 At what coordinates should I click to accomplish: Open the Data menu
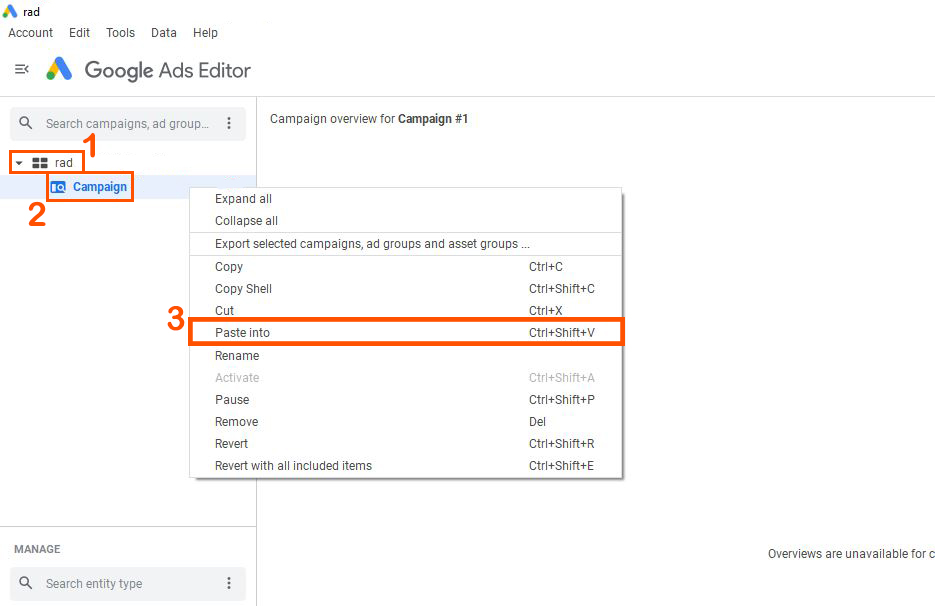(x=163, y=33)
